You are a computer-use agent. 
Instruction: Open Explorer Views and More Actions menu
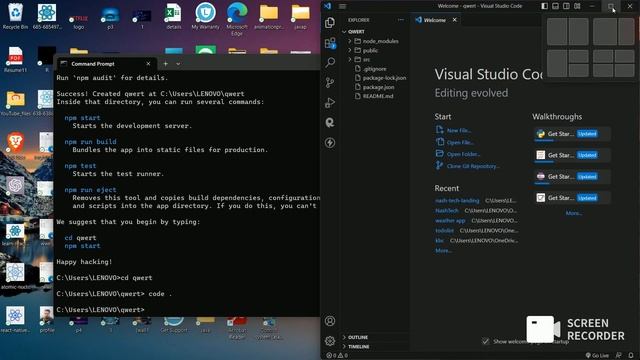tap(401, 20)
